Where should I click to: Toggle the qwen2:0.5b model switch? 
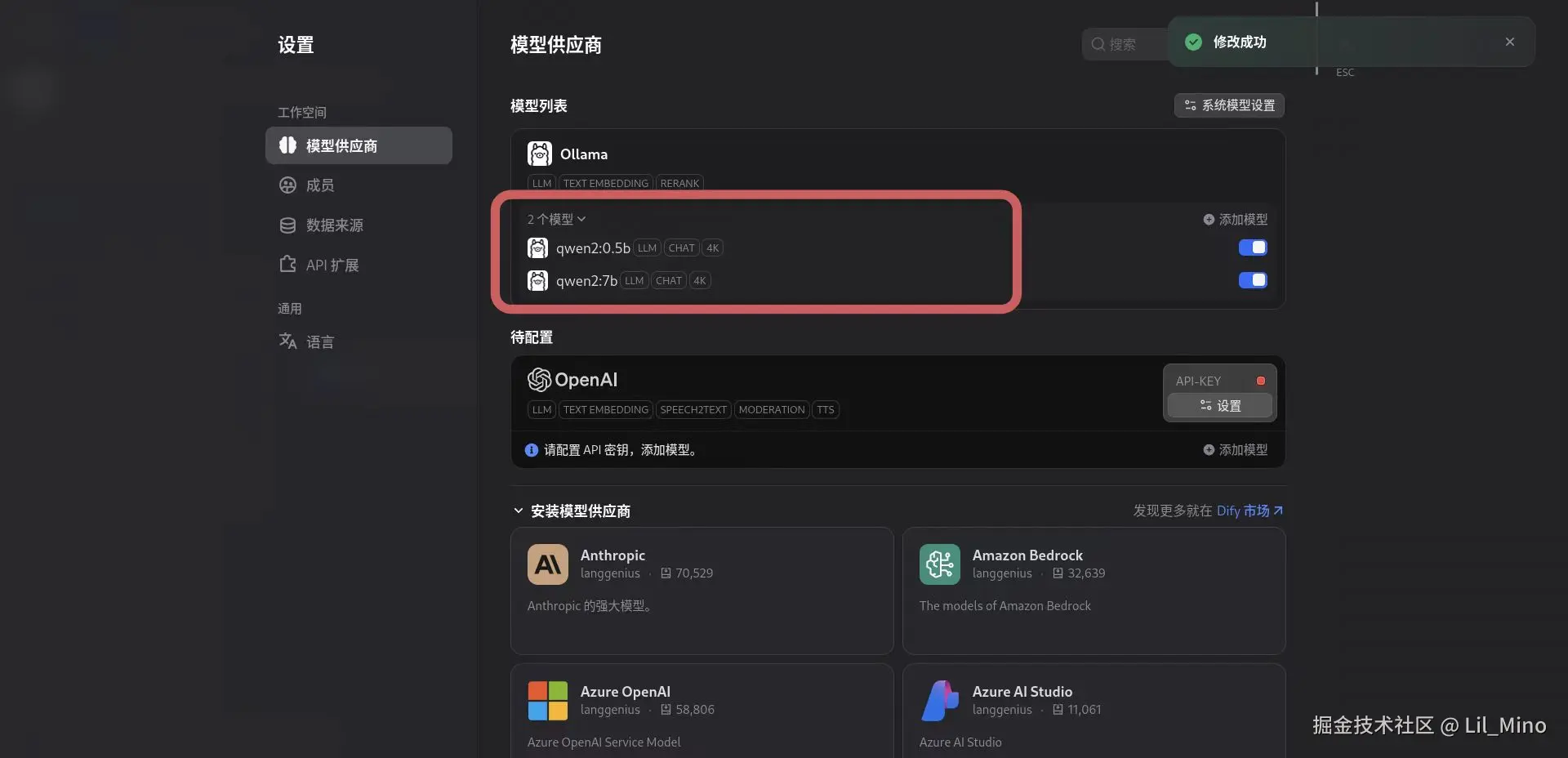point(1253,247)
